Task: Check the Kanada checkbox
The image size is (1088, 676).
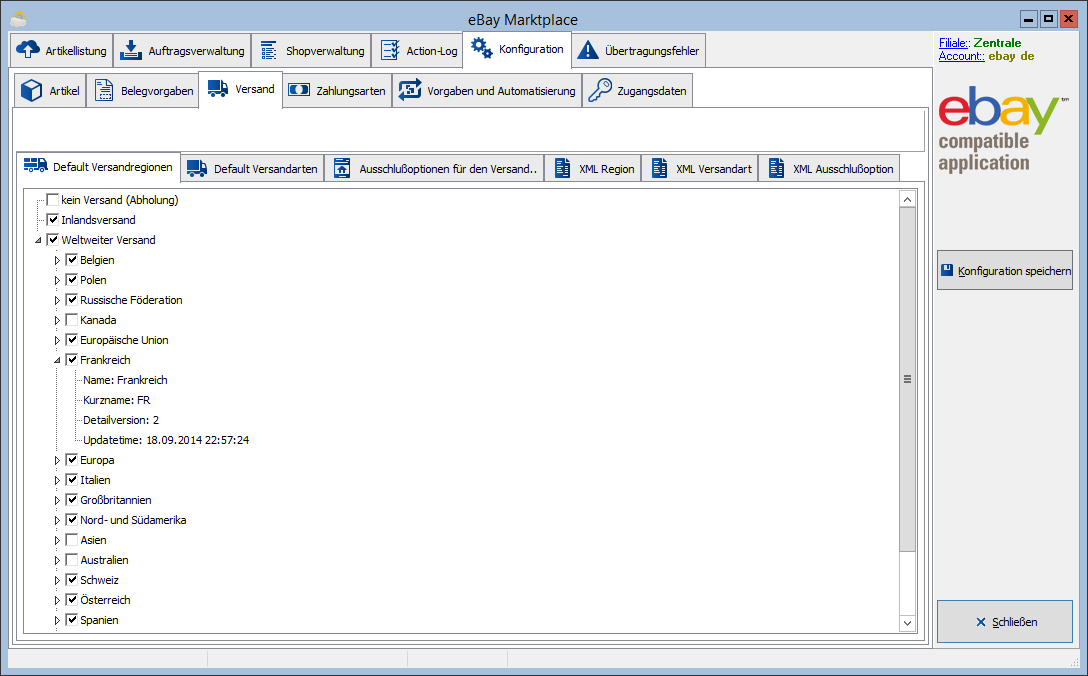Action: point(71,320)
